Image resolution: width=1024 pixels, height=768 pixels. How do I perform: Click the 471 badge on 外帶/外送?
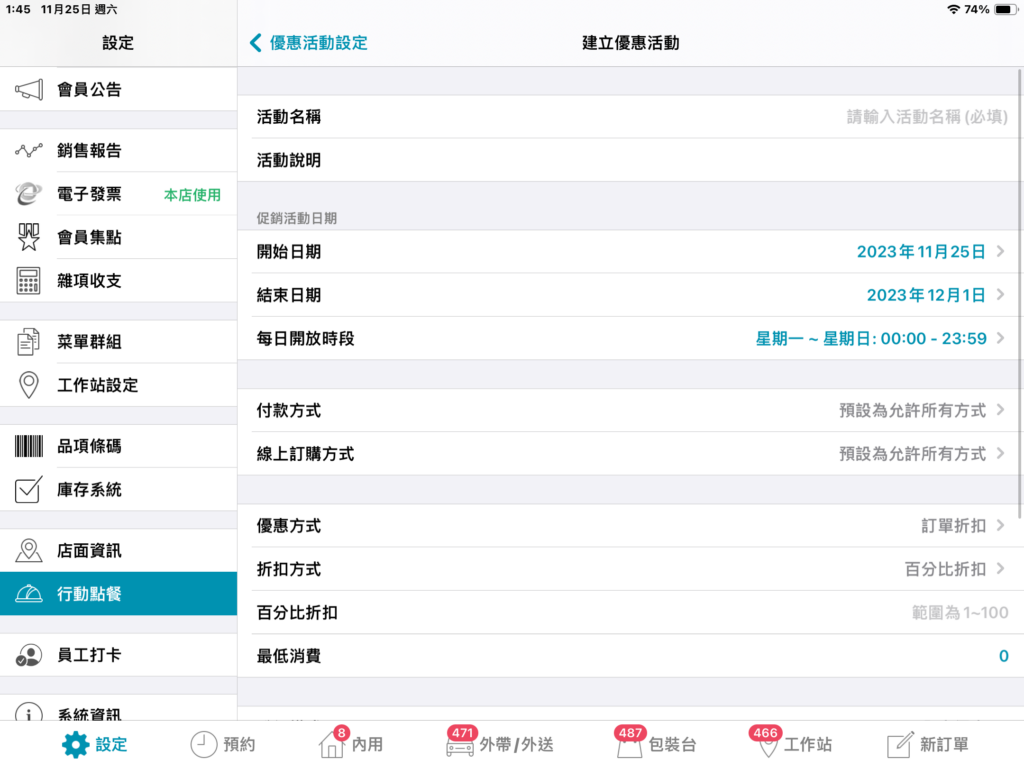(x=462, y=733)
